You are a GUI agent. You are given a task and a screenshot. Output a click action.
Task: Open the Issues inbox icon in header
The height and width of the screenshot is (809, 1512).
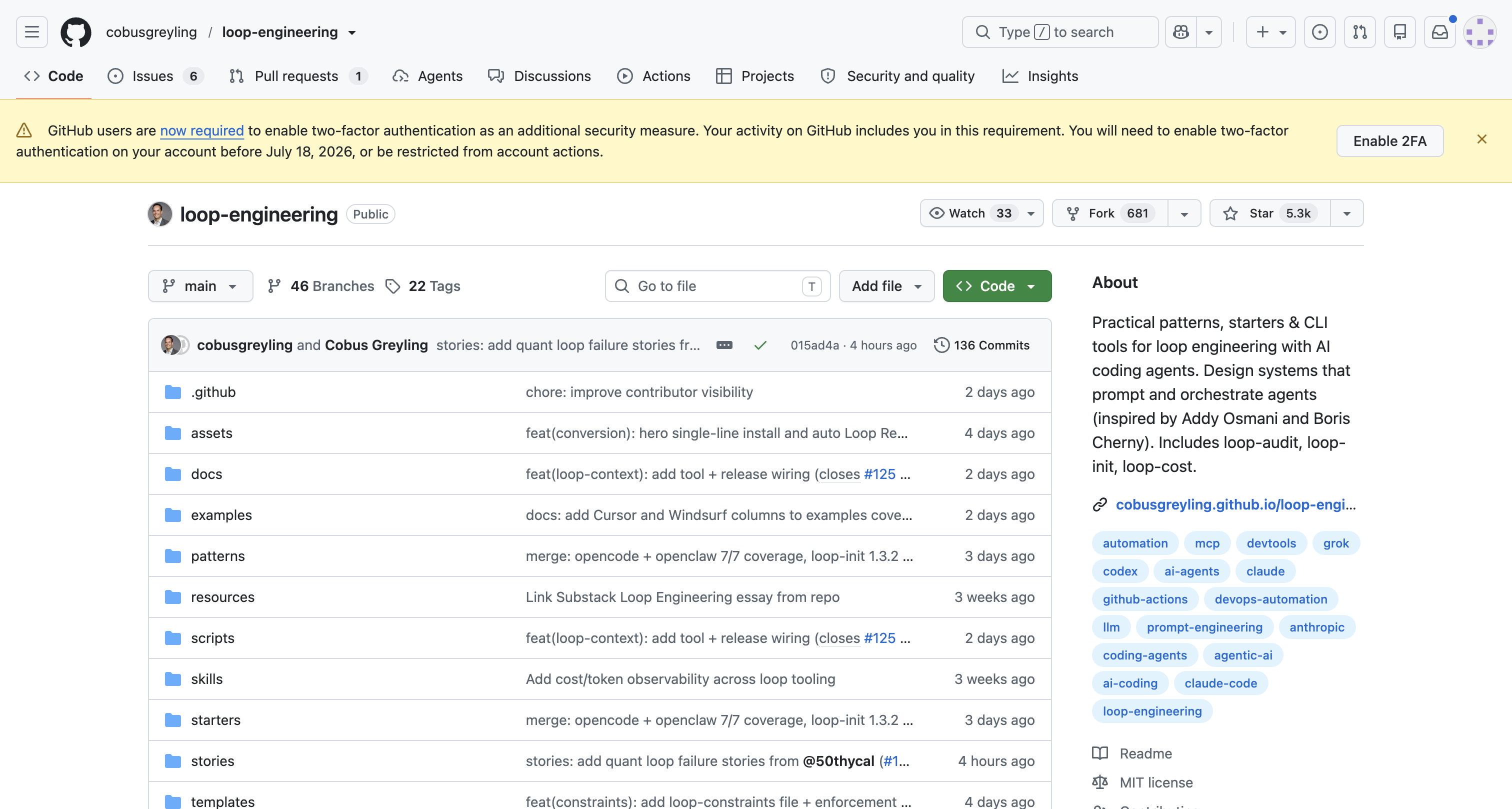click(x=1319, y=31)
